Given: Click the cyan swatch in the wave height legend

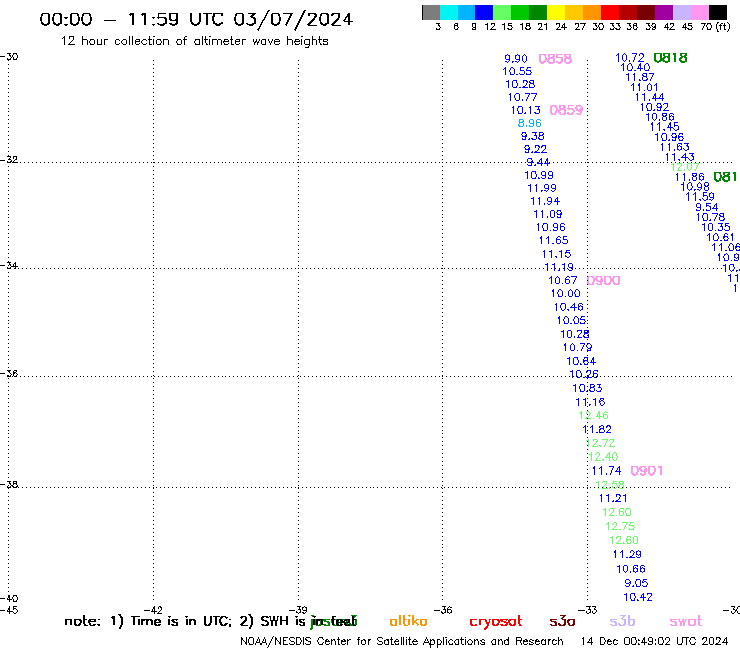Looking at the screenshot, I should (449, 12).
